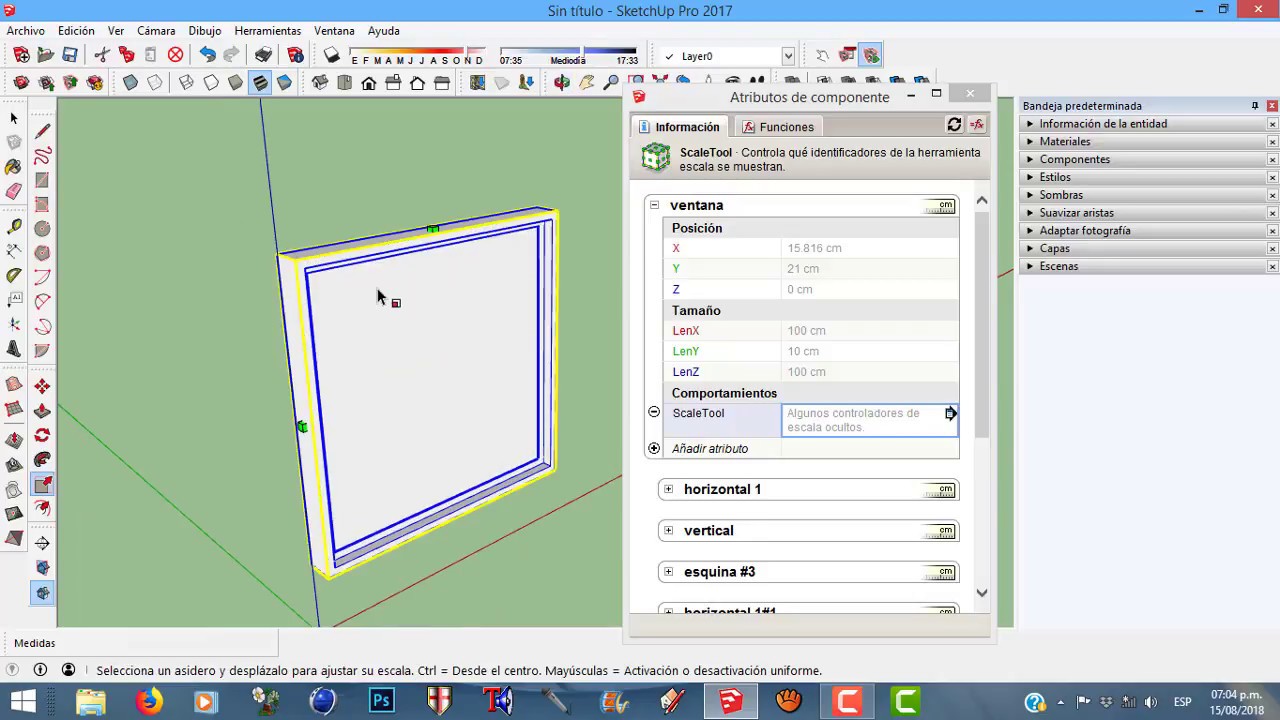Toggle the shadows display button
Image resolution: width=1280 pixels, height=720 pixels.
point(331,55)
